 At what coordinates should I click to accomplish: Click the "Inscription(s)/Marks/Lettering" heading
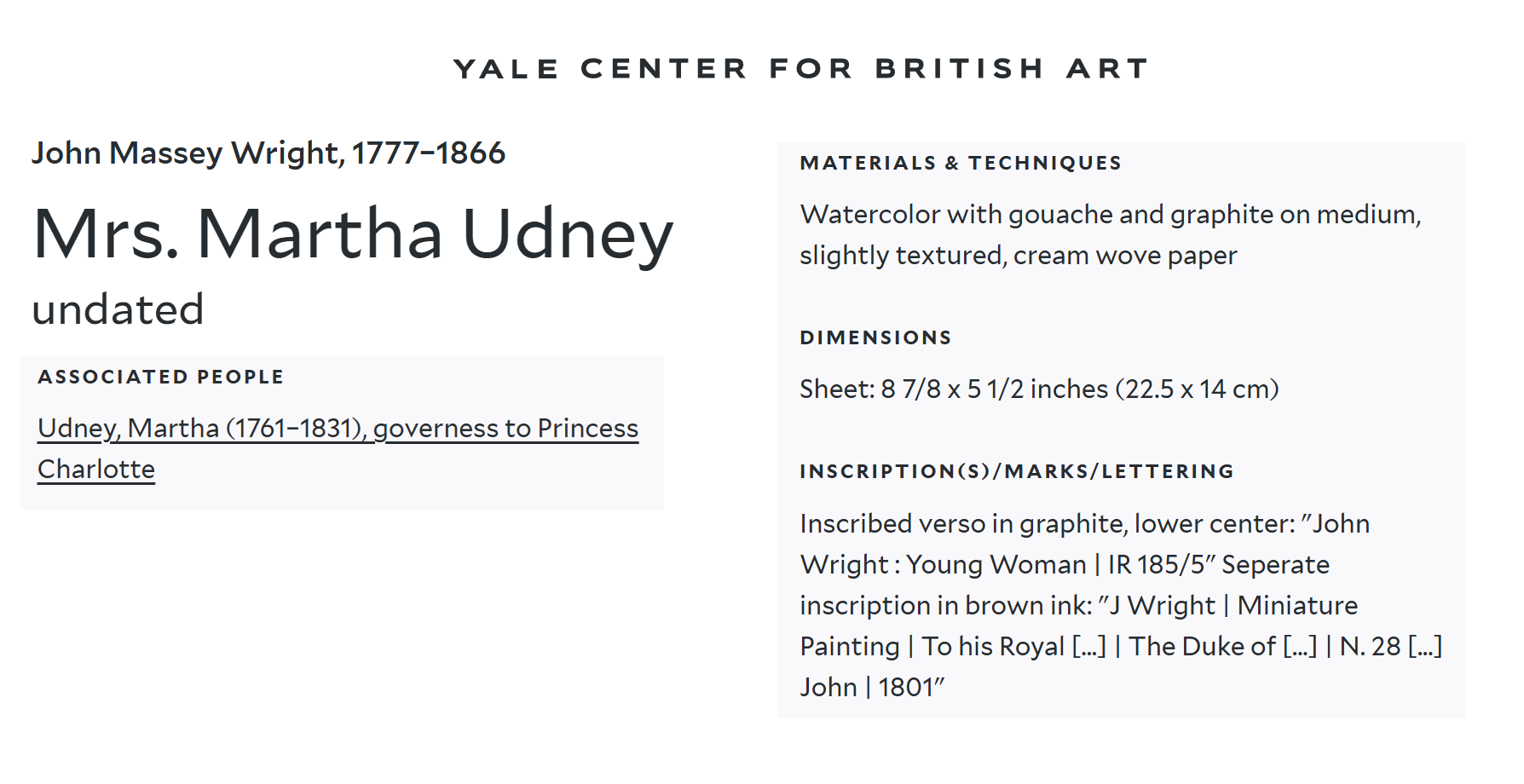coord(1017,471)
